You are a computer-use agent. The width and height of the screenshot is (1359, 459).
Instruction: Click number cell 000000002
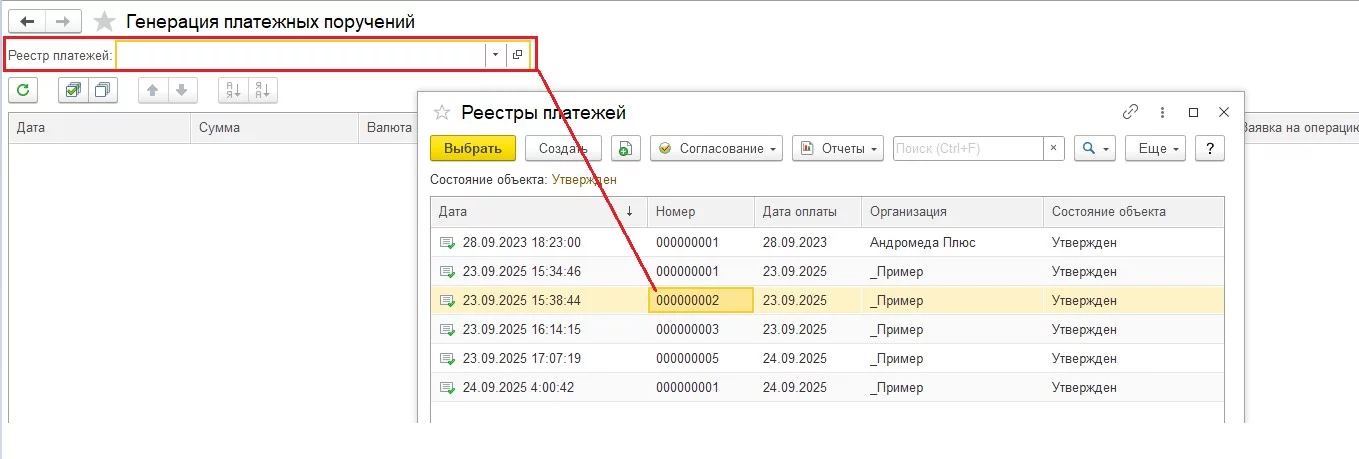tap(701, 300)
